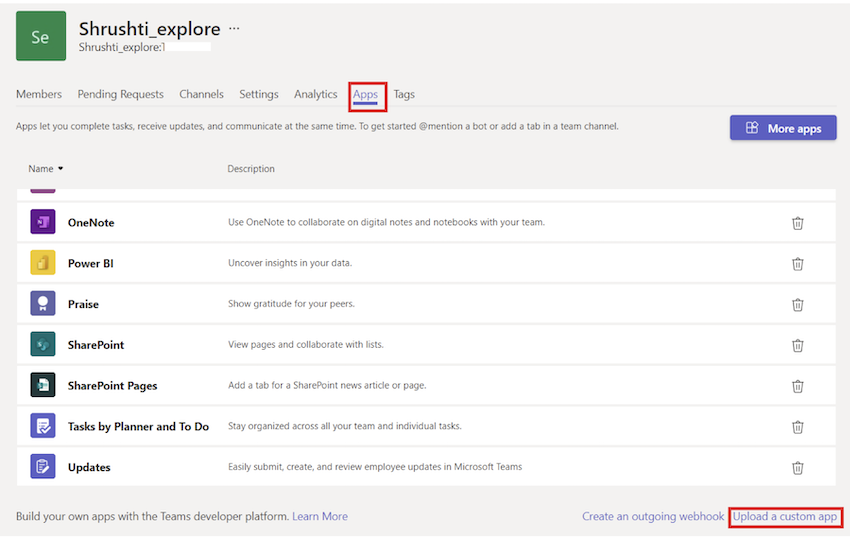Click 'View pages and collaborate with lists.' text
The height and width of the screenshot is (538, 850).
click(306, 344)
